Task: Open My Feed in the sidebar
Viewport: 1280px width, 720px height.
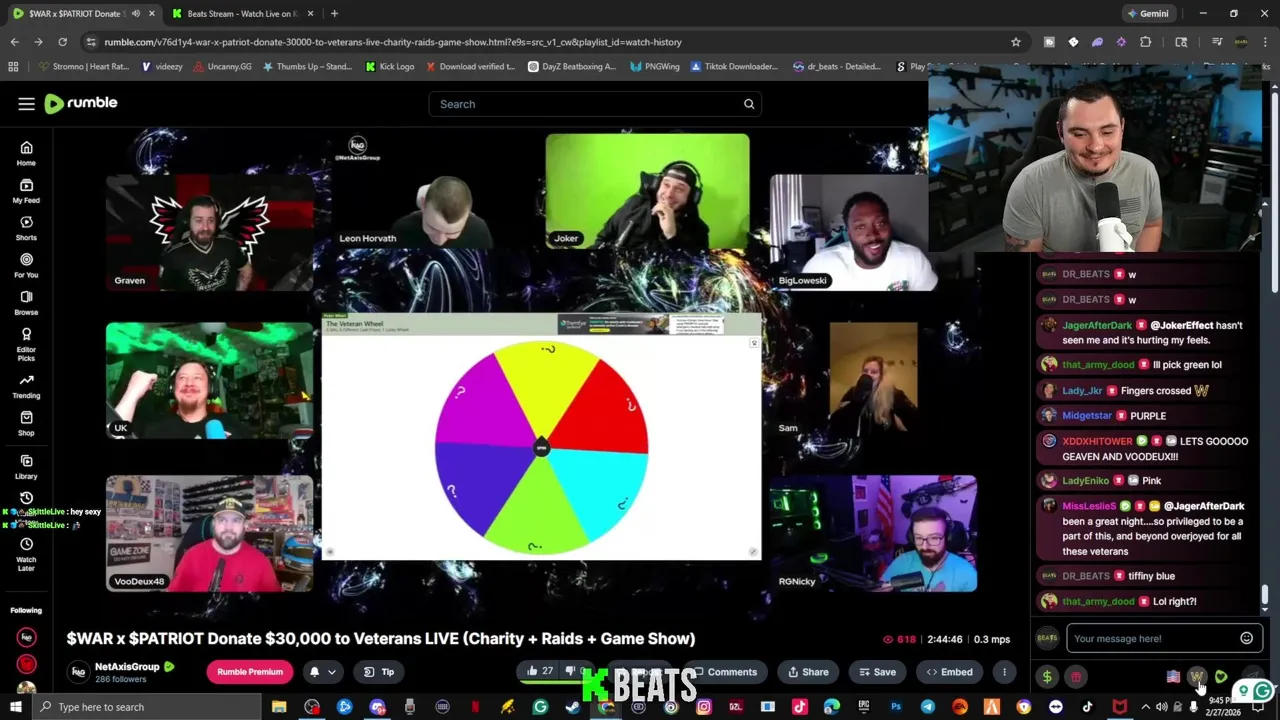Action: click(x=26, y=191)
